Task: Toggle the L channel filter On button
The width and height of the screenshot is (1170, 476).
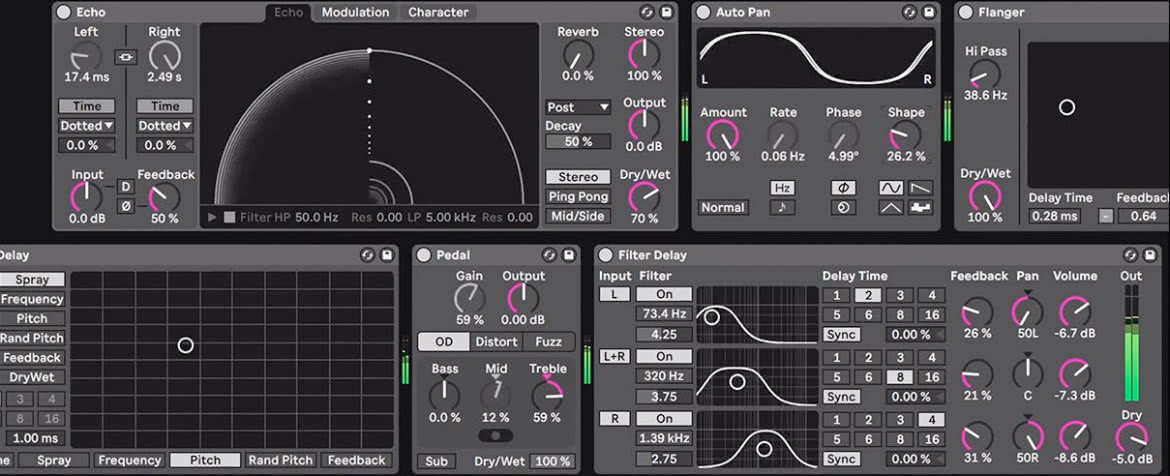Action: (x=664, y=294)
